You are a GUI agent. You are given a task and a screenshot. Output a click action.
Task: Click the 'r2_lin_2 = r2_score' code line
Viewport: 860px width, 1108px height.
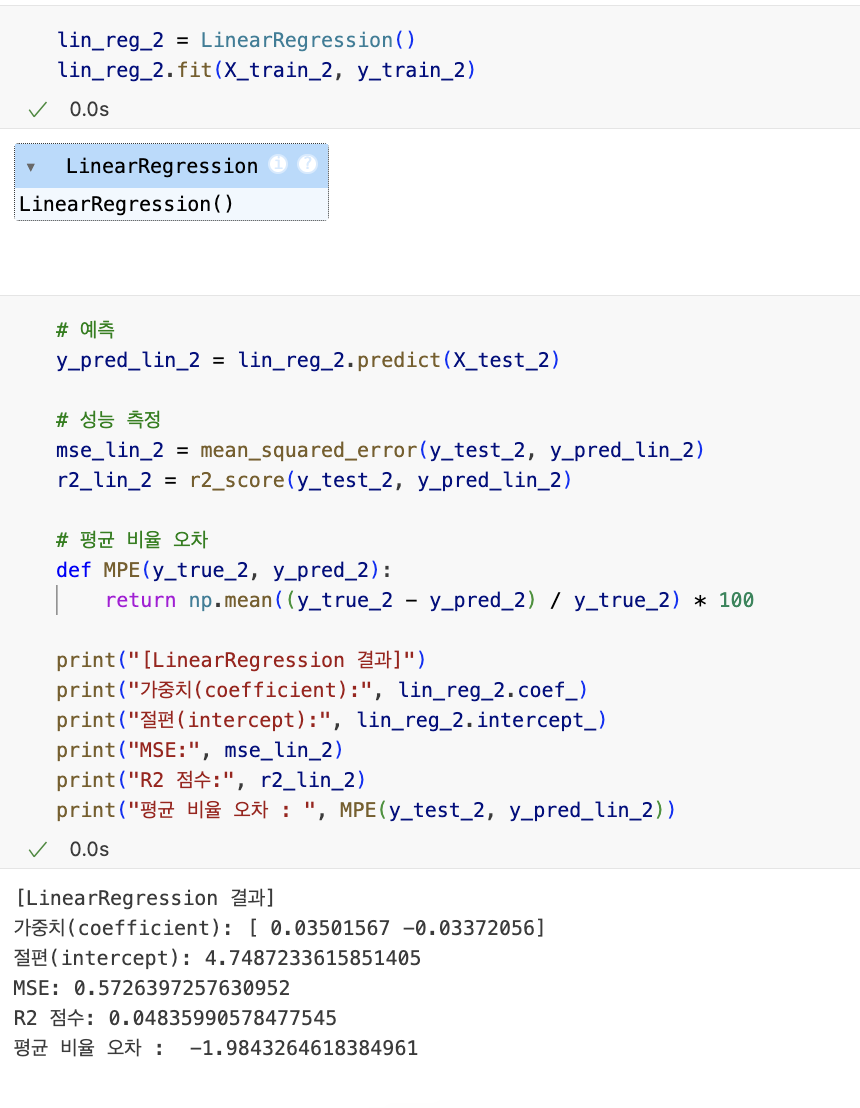(314, 481)
